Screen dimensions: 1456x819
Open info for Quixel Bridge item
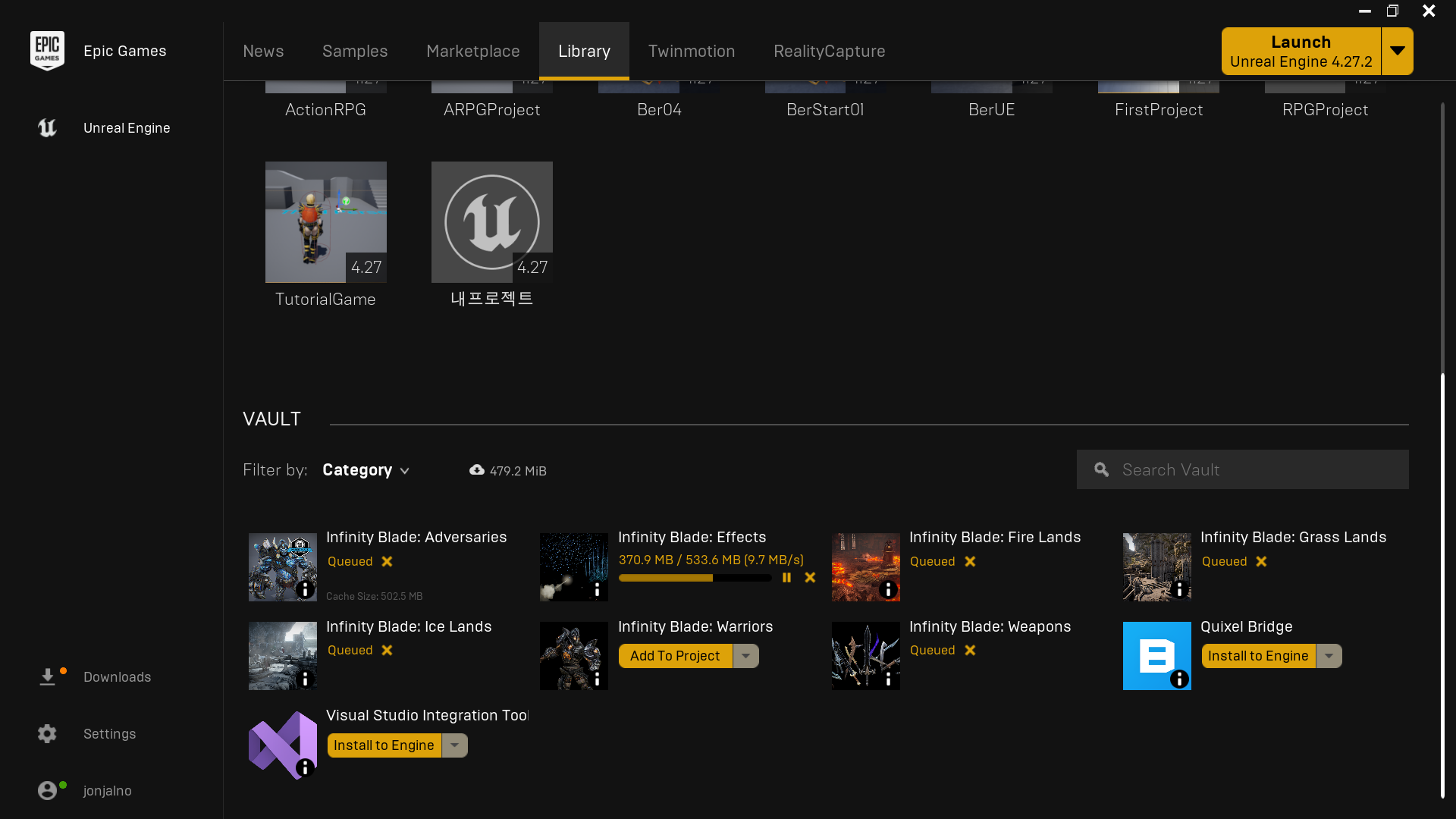[1179, 679]
